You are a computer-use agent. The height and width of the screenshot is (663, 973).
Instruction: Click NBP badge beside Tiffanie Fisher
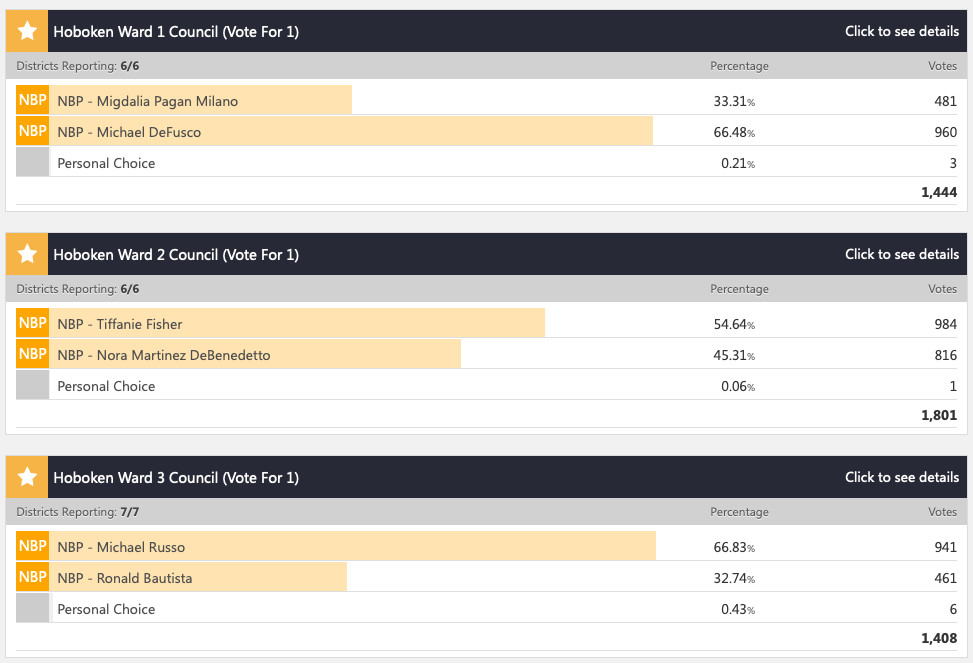click(33, 324)
